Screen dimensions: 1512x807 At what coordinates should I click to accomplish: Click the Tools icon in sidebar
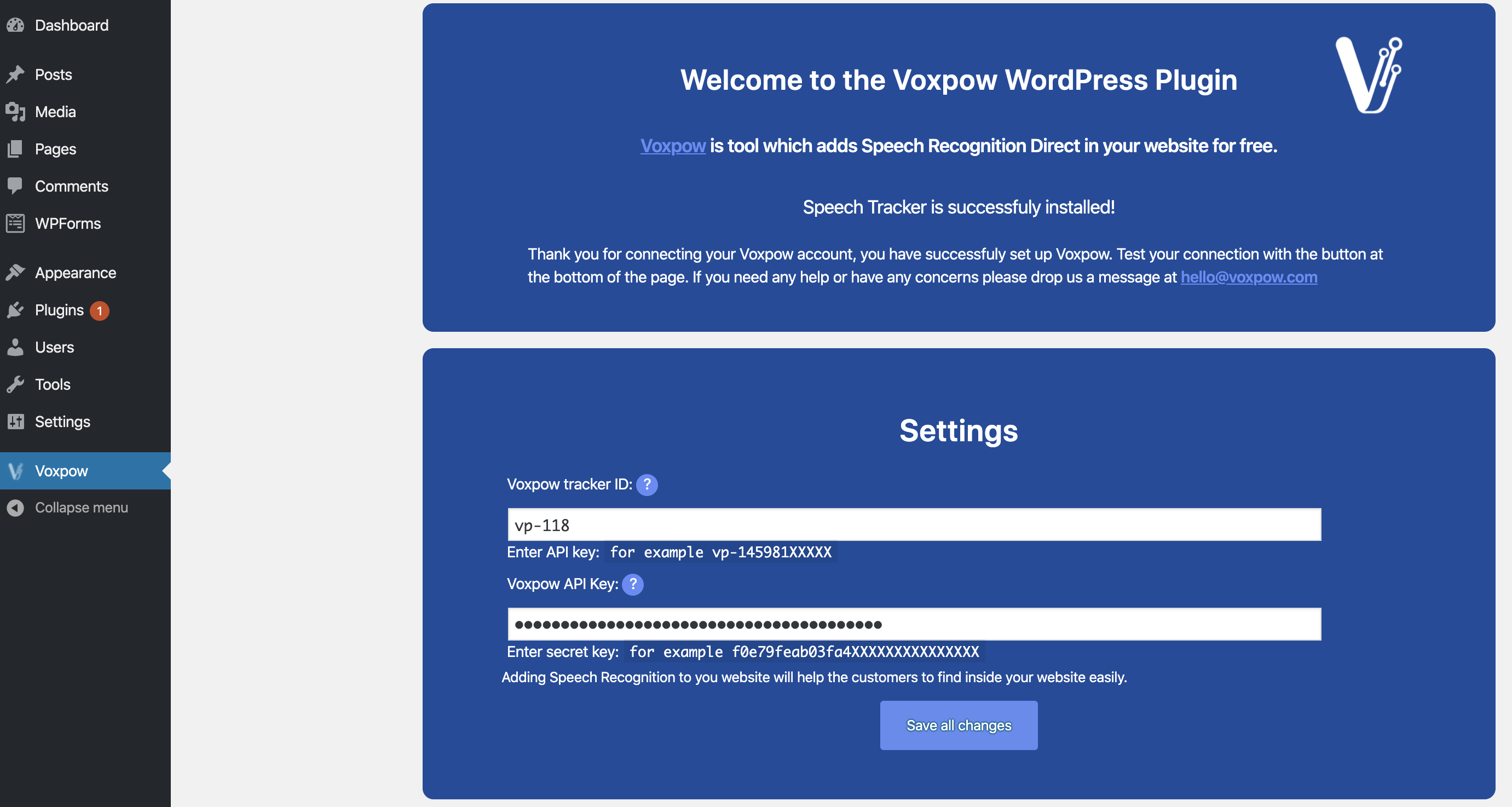coord(16,383)
